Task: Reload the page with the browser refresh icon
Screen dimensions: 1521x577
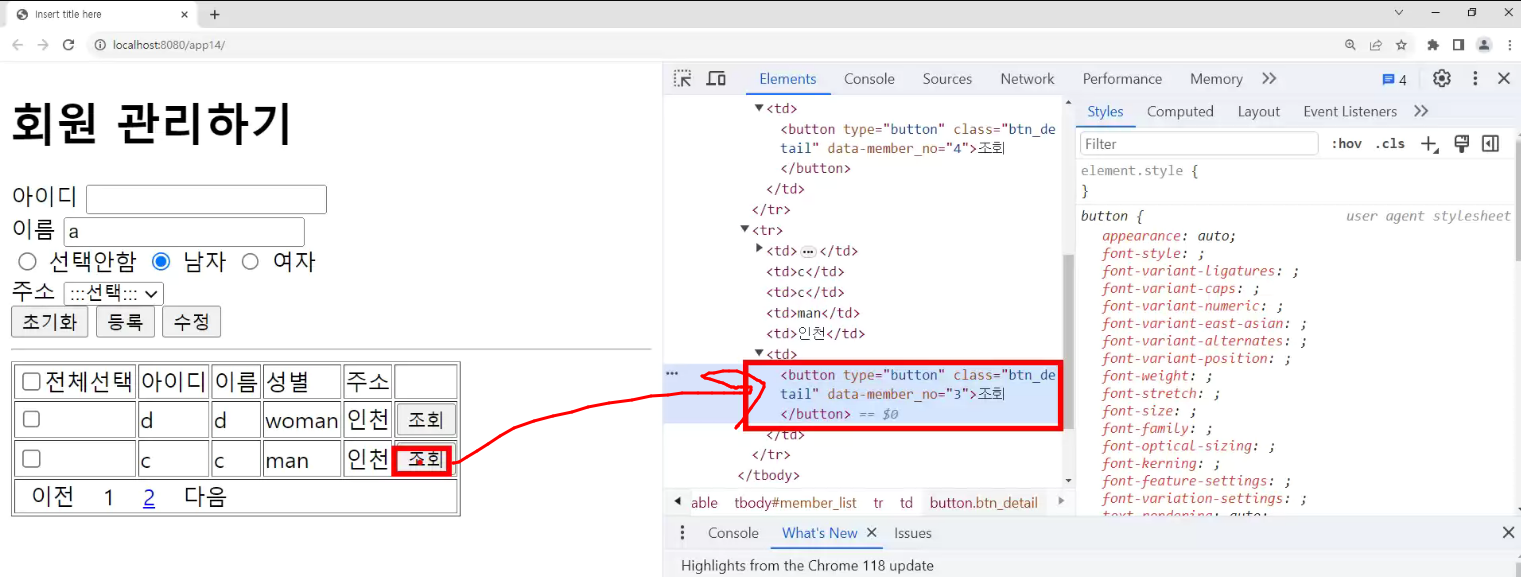Action: [68, 45]
